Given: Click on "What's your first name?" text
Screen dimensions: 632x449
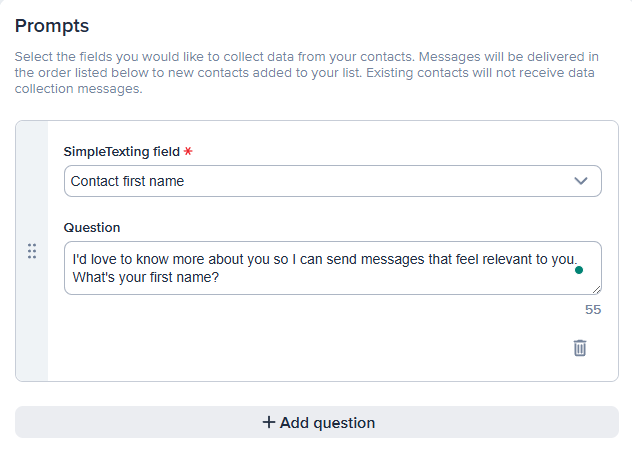Looking at the screenshot, I should [x=146, y=277].
